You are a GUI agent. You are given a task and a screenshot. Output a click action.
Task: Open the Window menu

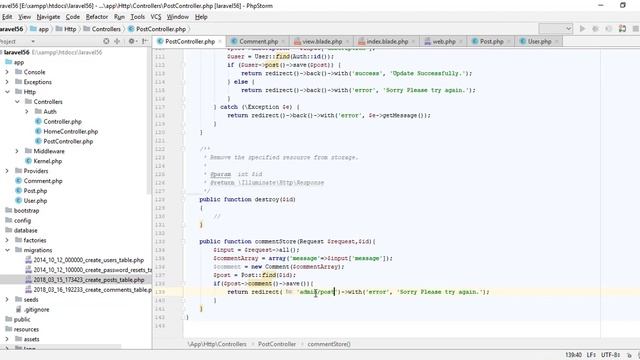click(178, 17)
